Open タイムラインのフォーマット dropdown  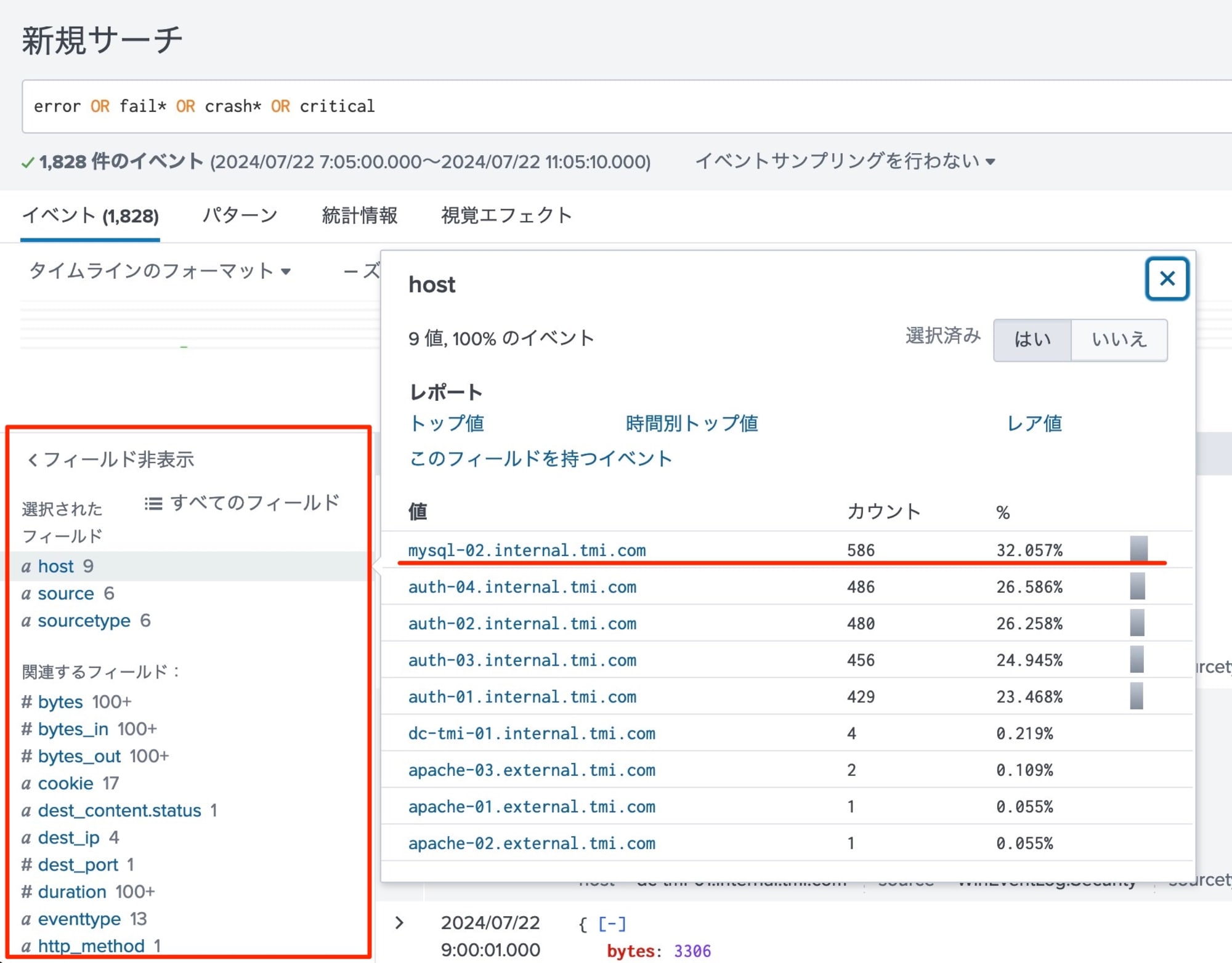pos(160,270)
